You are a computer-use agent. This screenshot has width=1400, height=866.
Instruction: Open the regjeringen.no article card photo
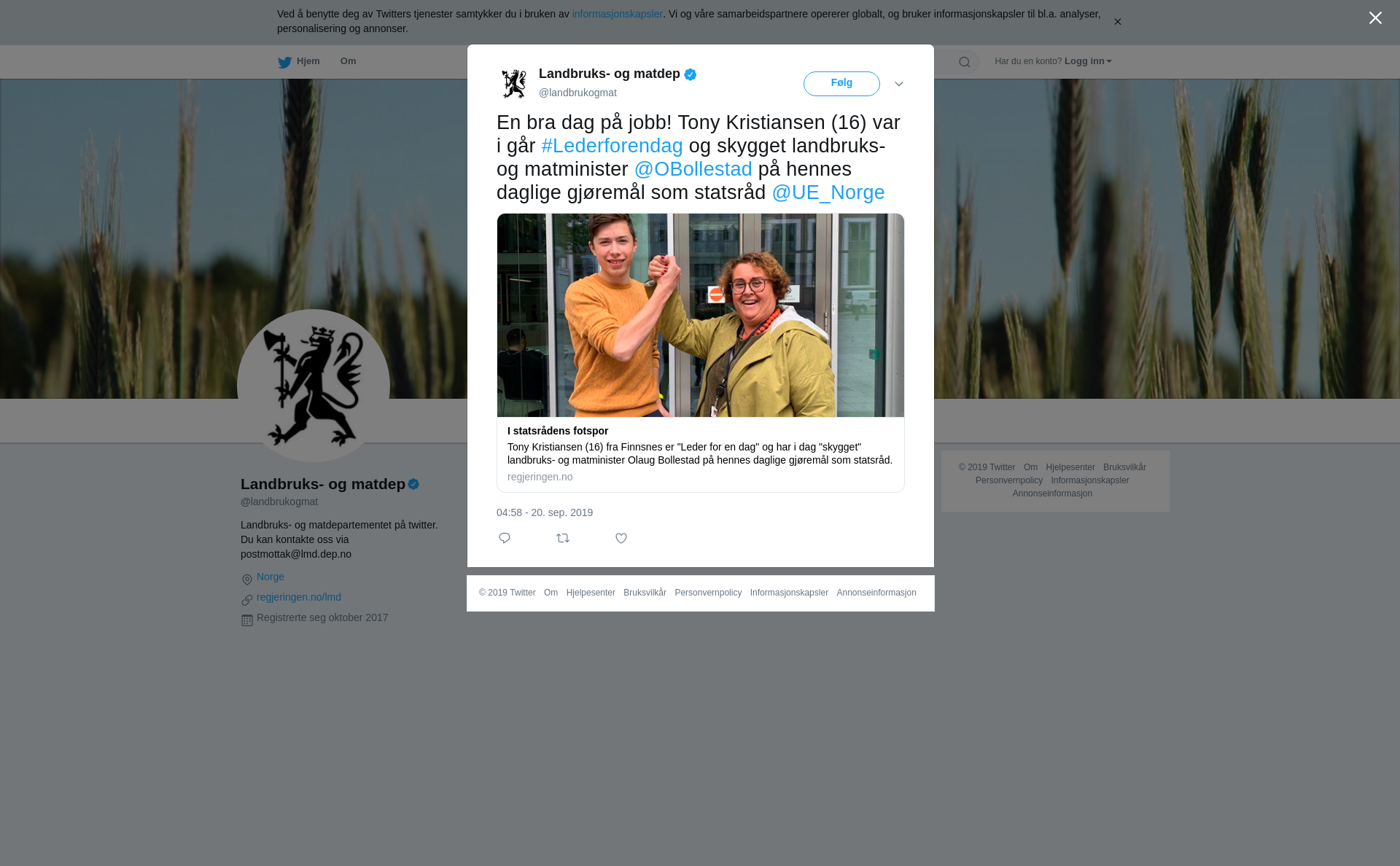(700, 315)
